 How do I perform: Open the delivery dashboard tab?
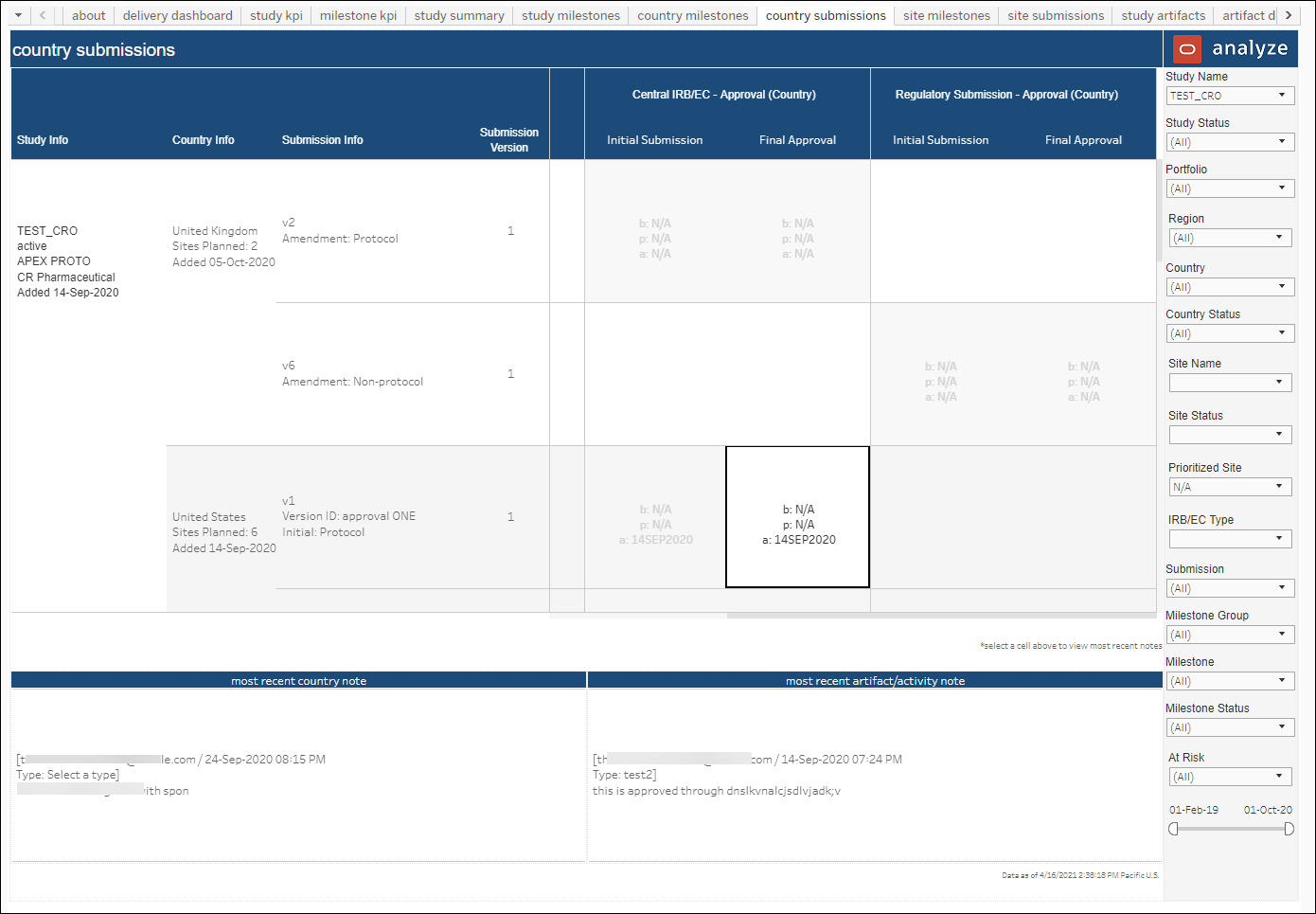click(x=178, y=15)
